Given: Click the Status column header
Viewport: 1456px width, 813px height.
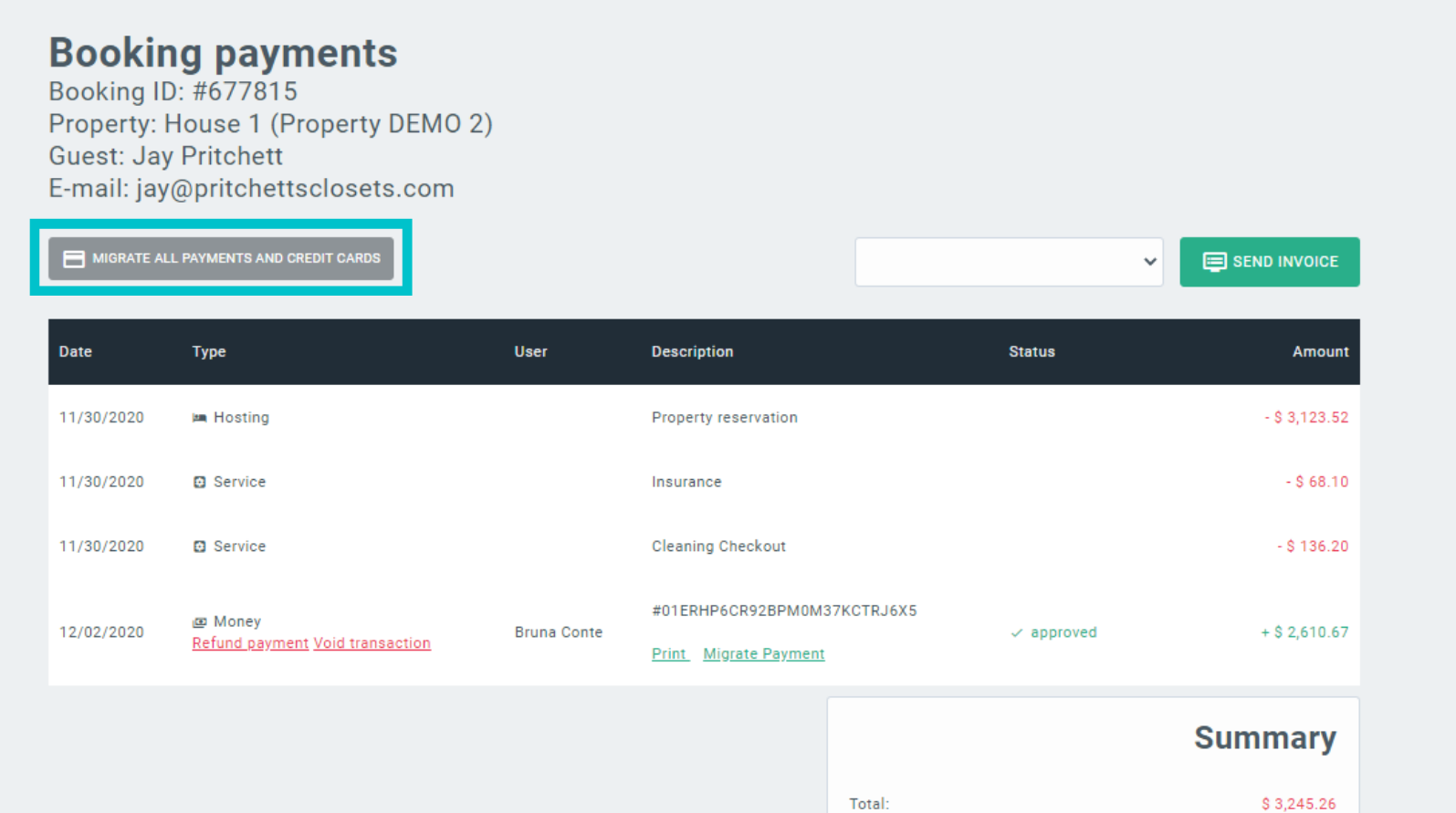Looking at the screenshot, I should click(x=1032, y=351).
